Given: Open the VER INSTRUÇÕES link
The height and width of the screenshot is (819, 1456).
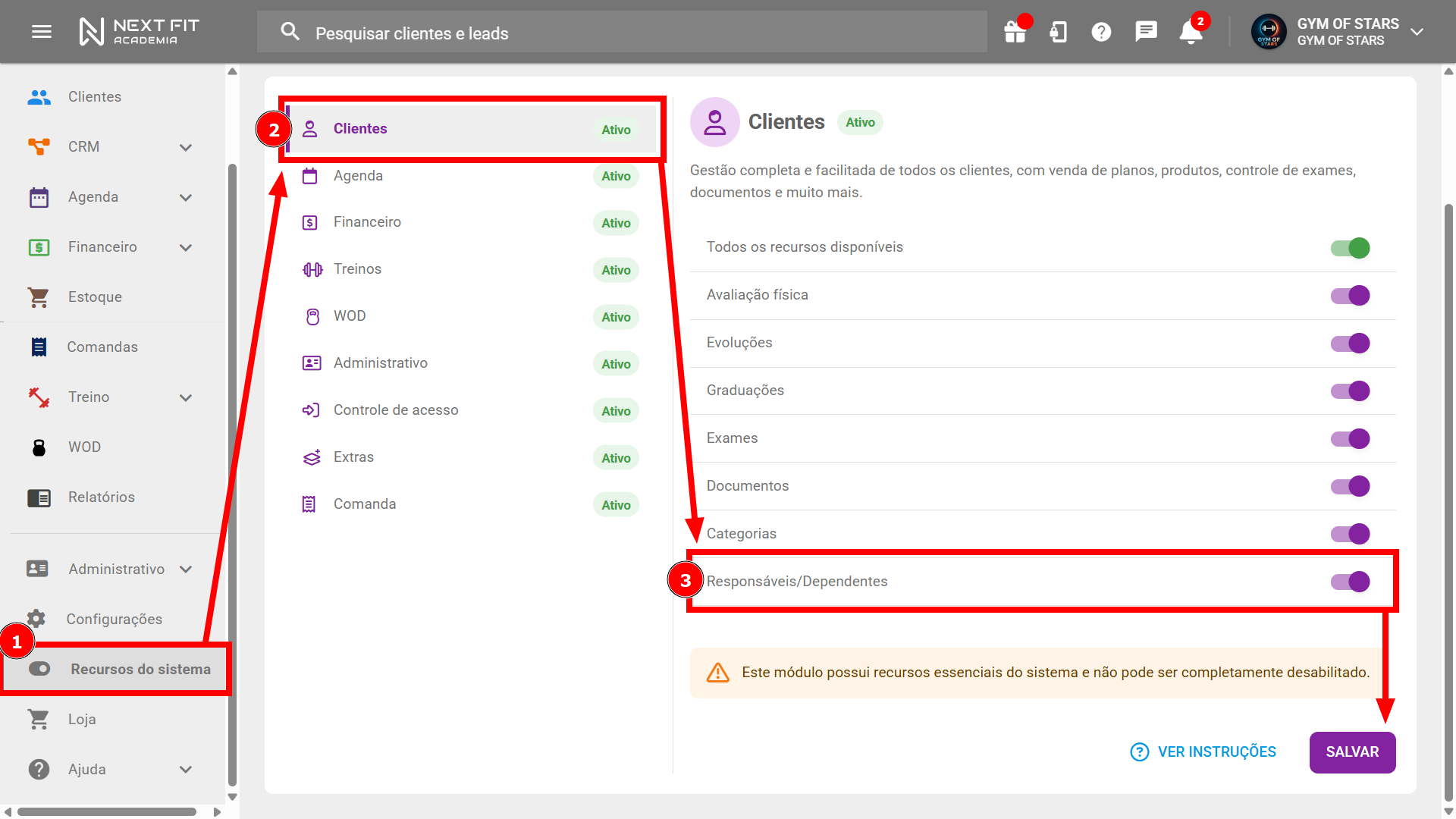Looking at the screenshot, I should (1203, 752).
